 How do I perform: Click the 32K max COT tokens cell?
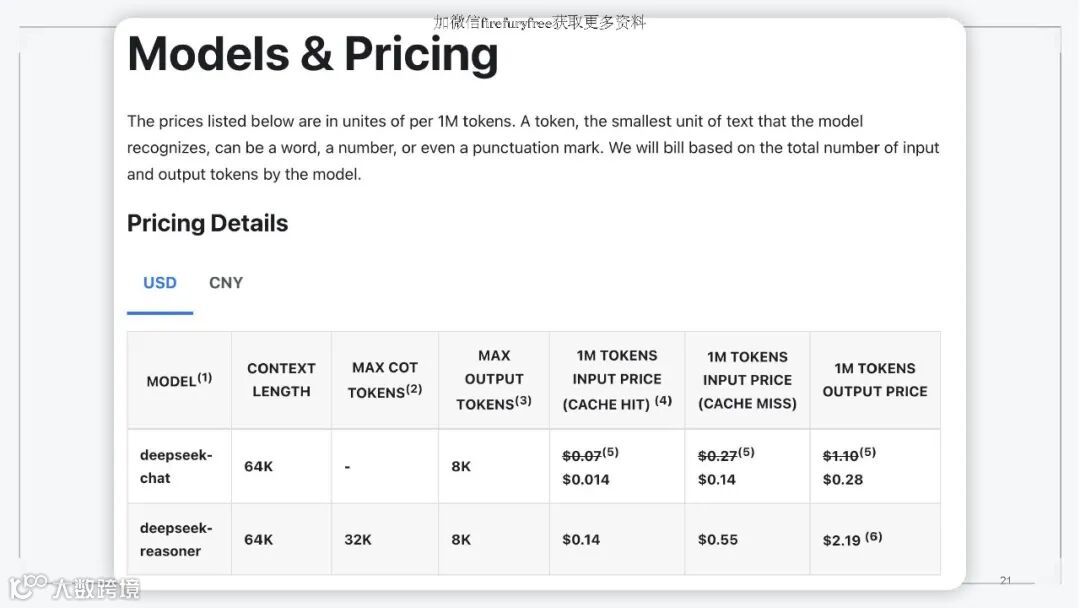click(x=358, y=540)
